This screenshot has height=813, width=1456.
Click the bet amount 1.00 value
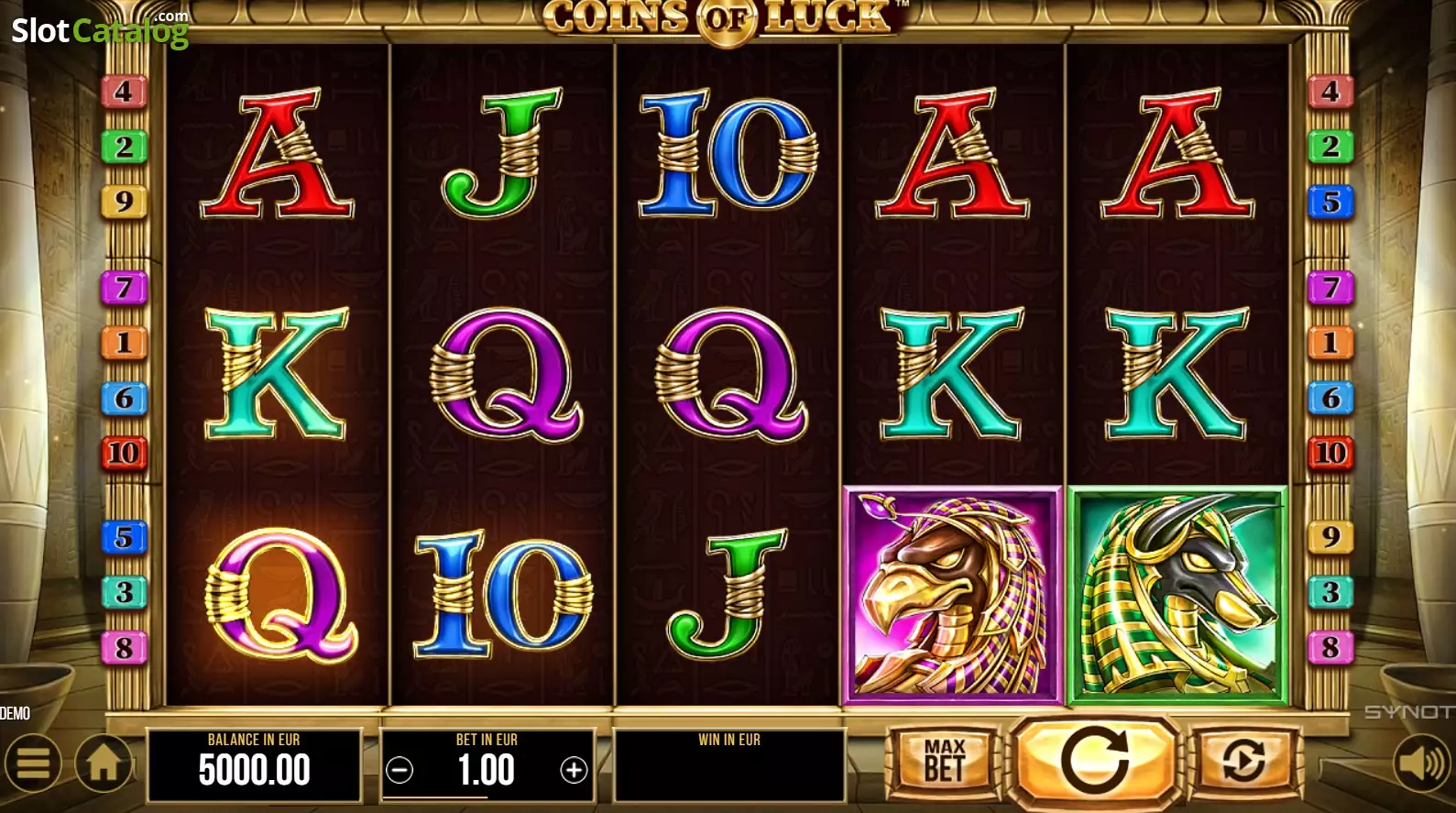487,771
